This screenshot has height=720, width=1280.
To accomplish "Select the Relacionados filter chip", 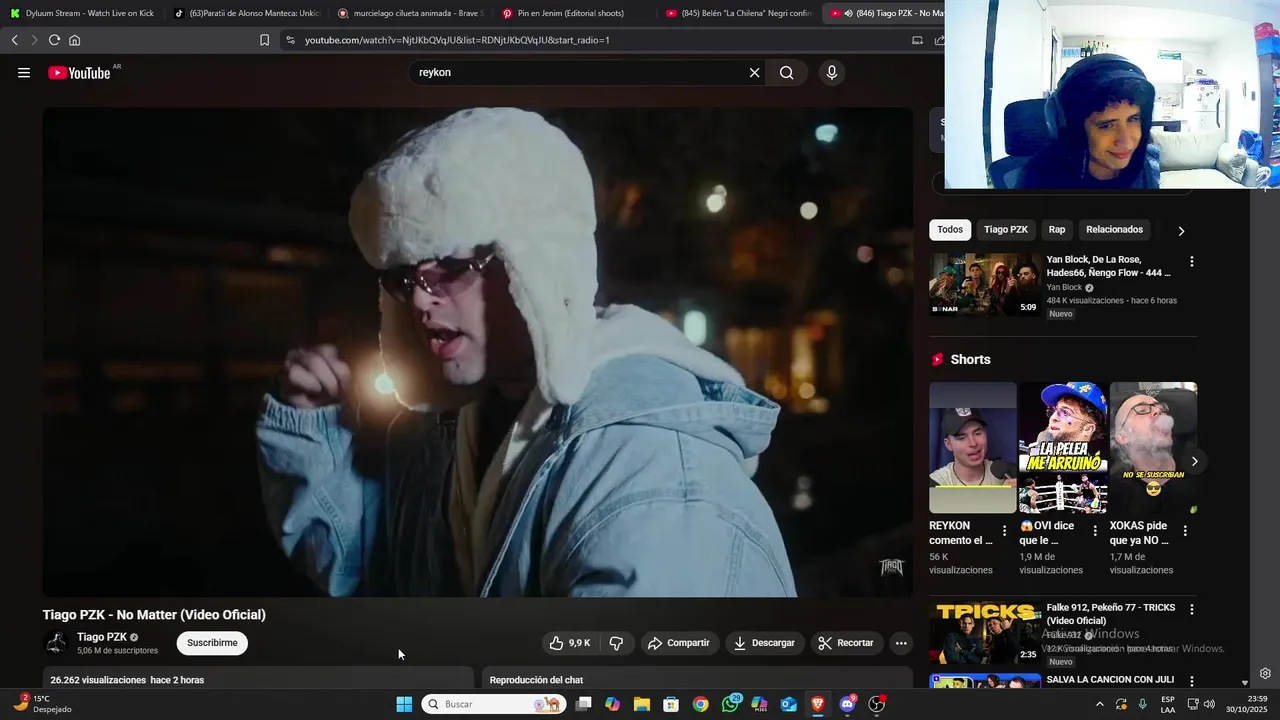I will pos(1114,230).
